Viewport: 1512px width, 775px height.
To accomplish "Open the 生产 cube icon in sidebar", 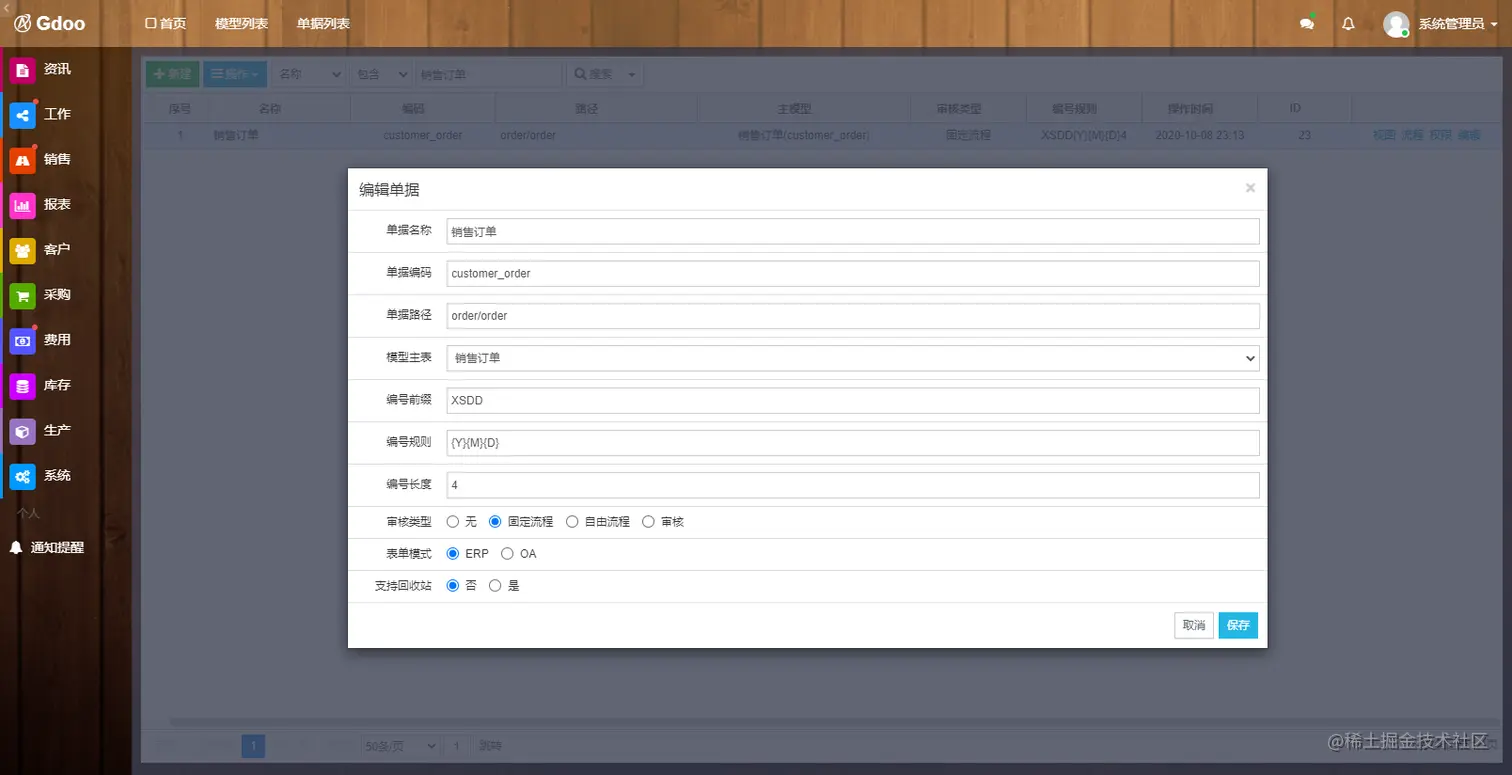I will [22, 431].
